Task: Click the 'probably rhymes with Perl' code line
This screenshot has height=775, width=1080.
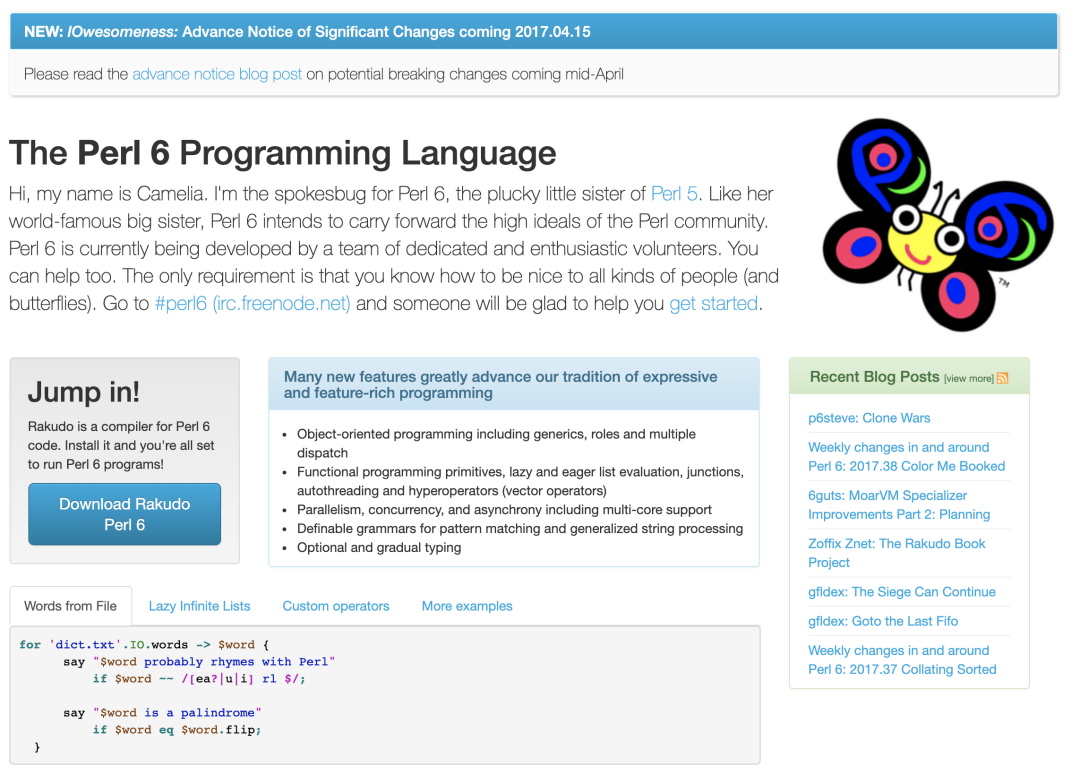Action: coord(199,662)
